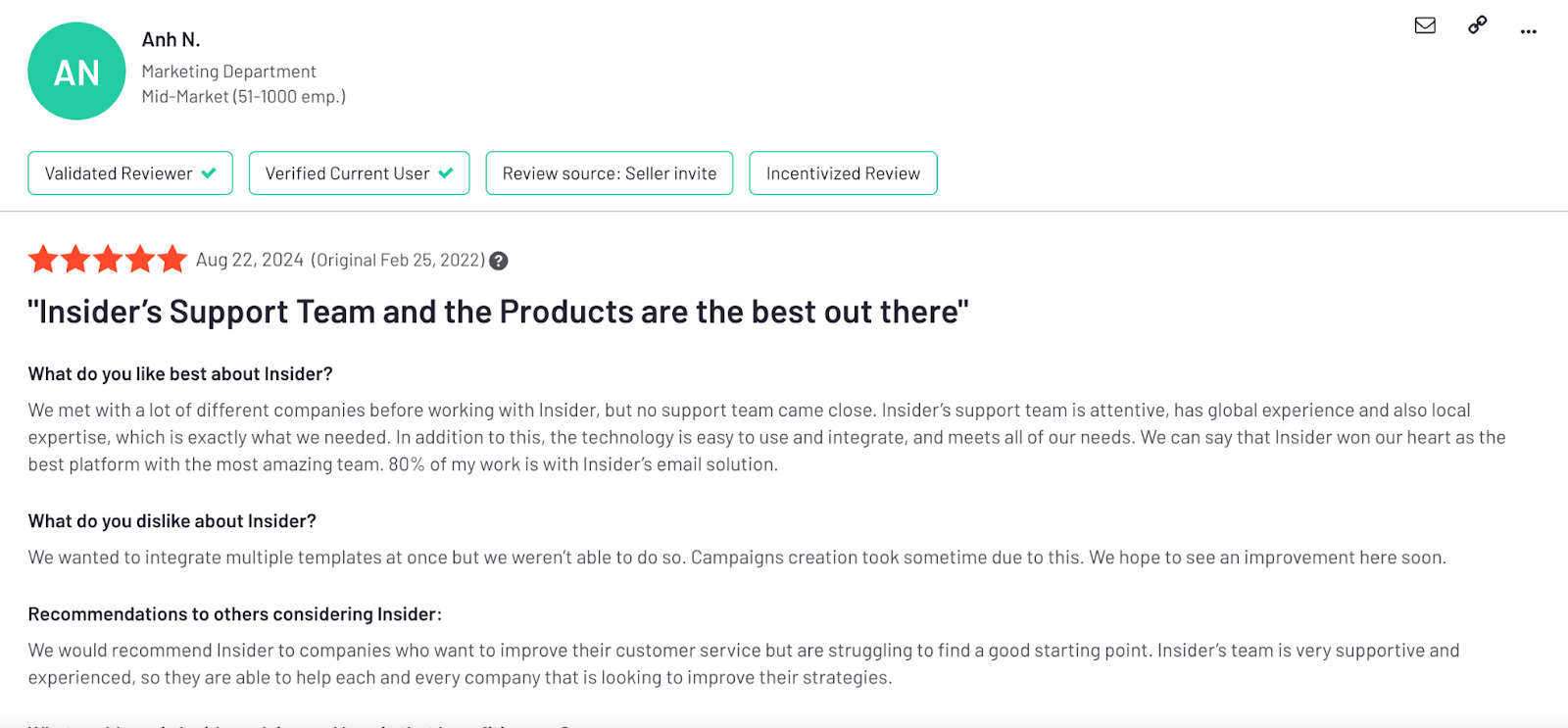Click the Incentivized Review badge
This screenshot has height=728, width=1568.
pos(843,173)
